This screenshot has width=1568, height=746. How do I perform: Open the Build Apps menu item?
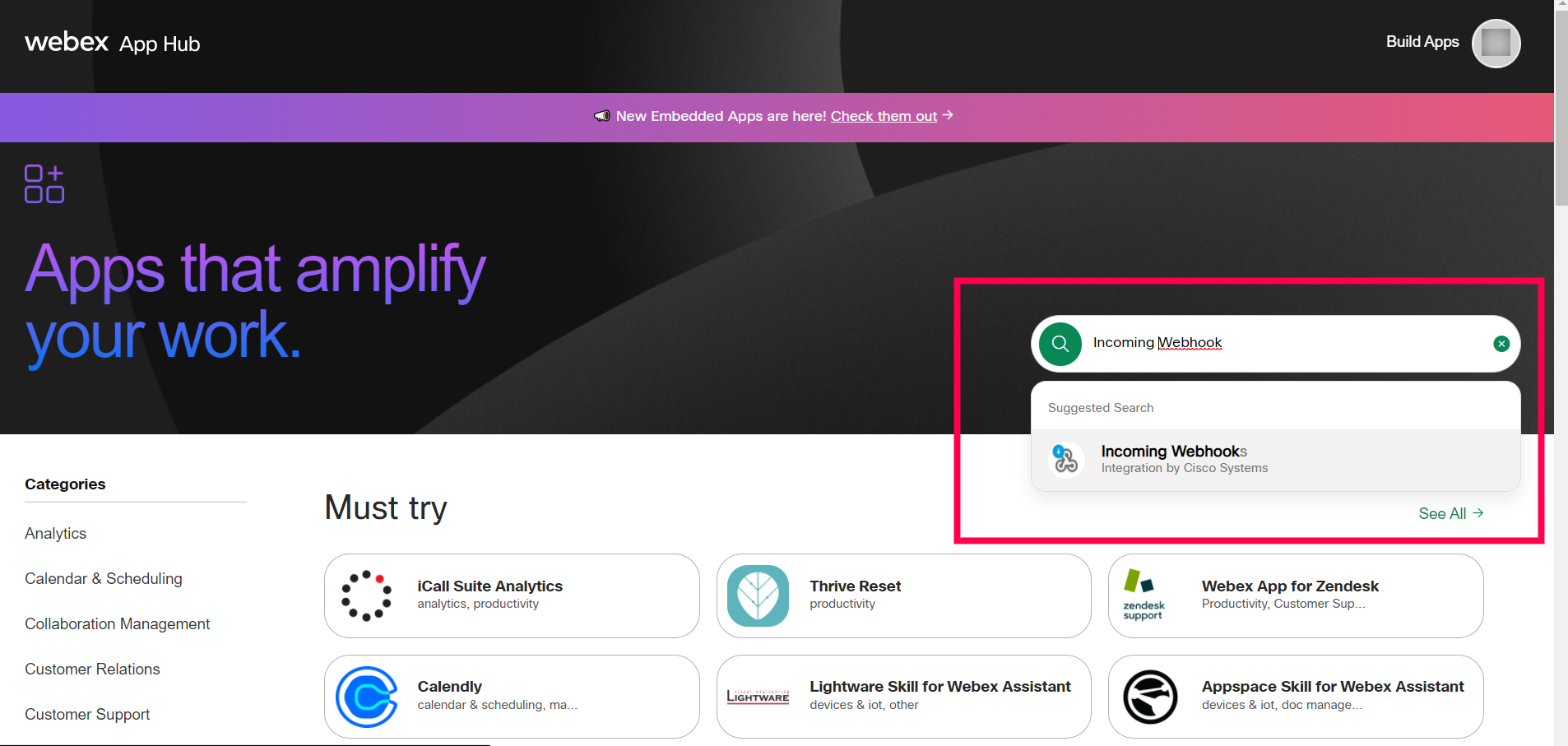click(x=1422, y=42)
